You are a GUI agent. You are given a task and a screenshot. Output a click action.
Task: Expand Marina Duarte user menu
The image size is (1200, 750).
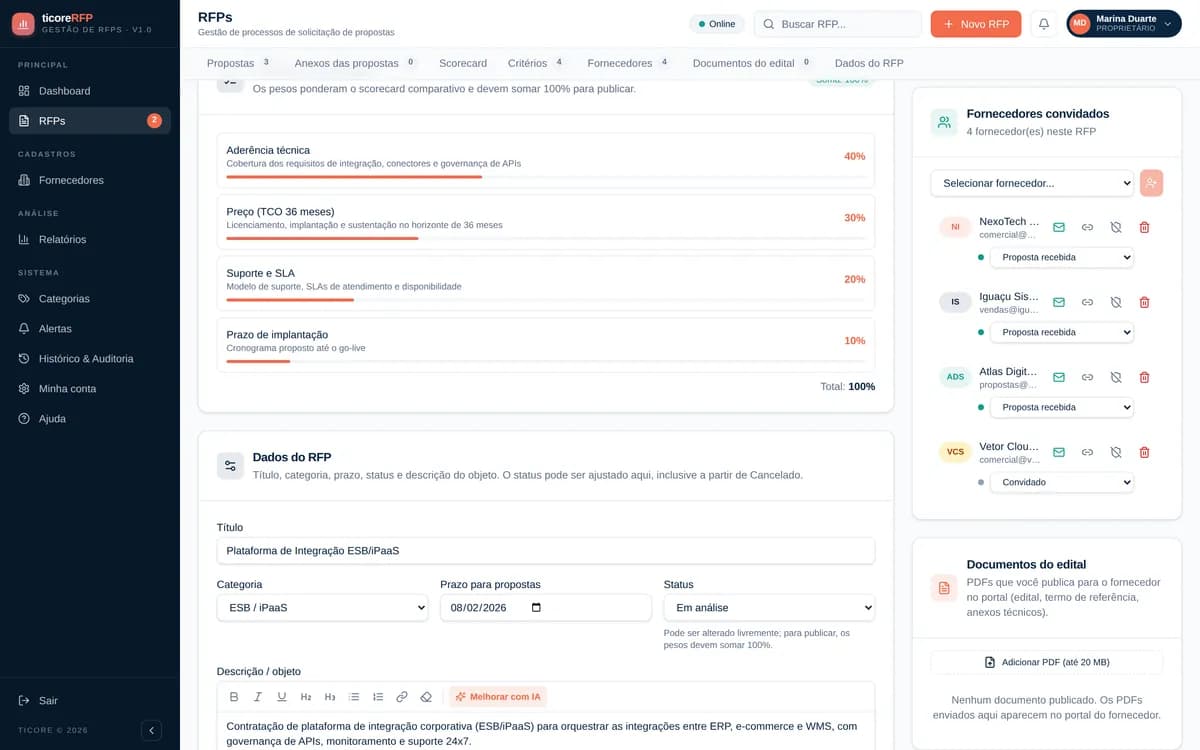[1124, 24]
